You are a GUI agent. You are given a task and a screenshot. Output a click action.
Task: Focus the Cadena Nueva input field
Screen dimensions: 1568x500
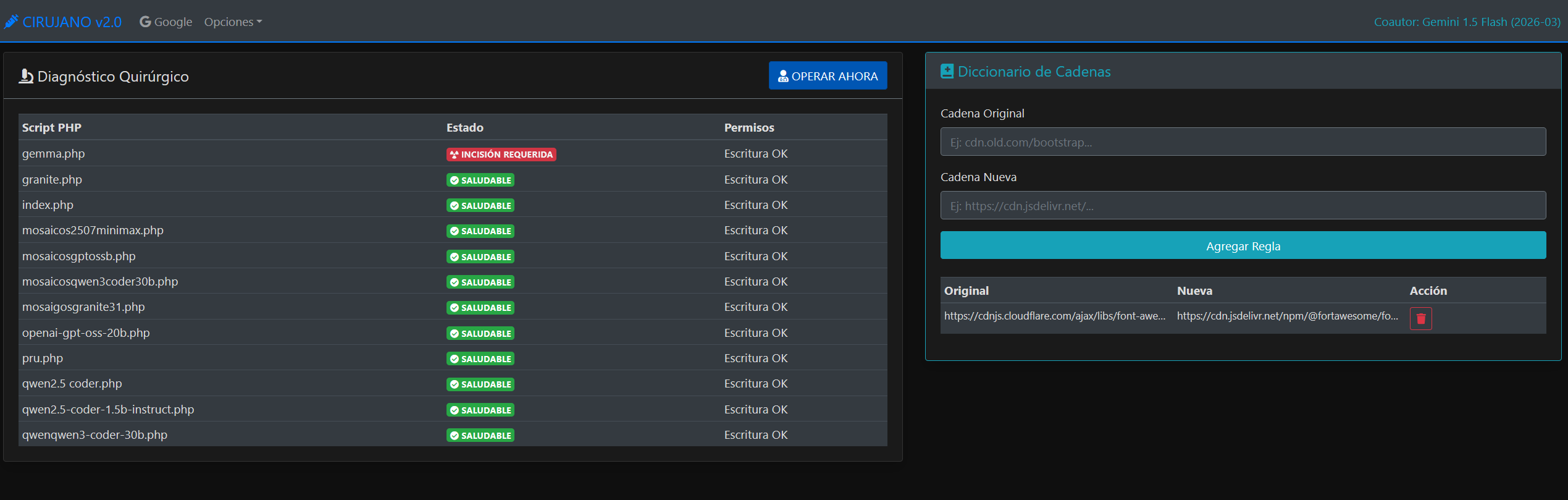point(1243,205)
